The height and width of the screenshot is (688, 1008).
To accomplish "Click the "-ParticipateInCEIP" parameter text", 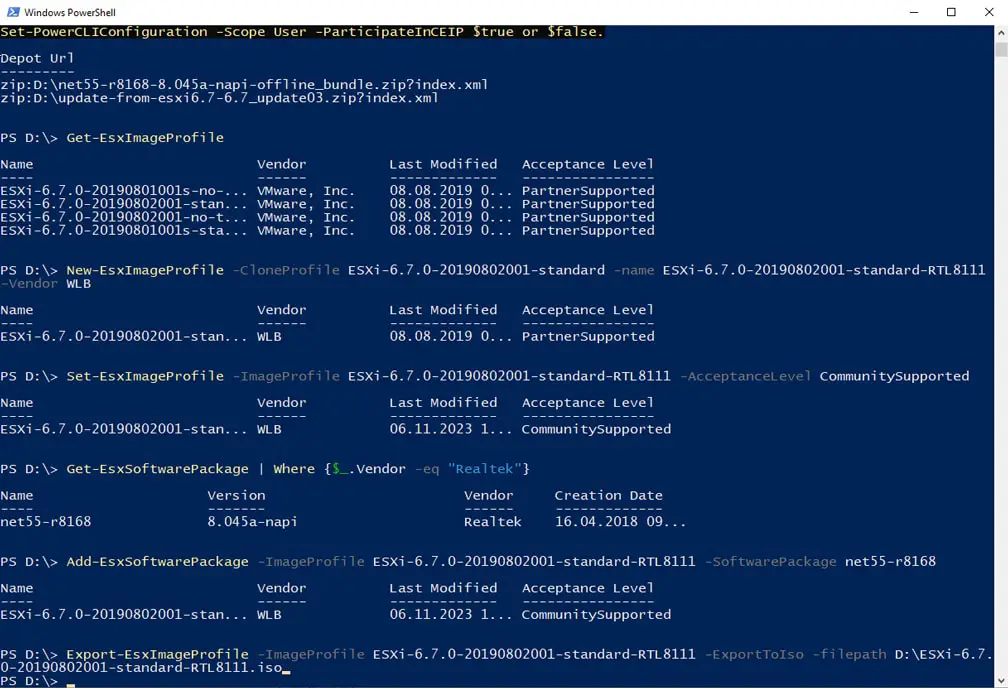I will (x=389, y=32).
